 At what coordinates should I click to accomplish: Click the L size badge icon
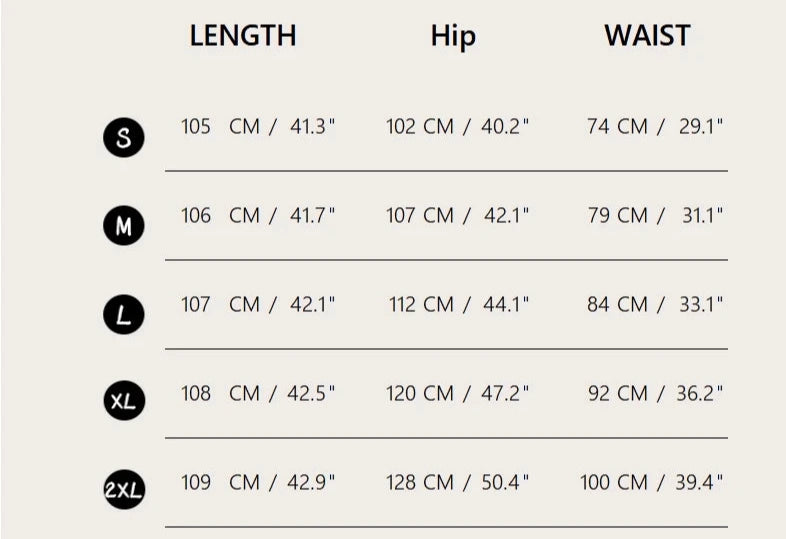(x=124, y=316)
